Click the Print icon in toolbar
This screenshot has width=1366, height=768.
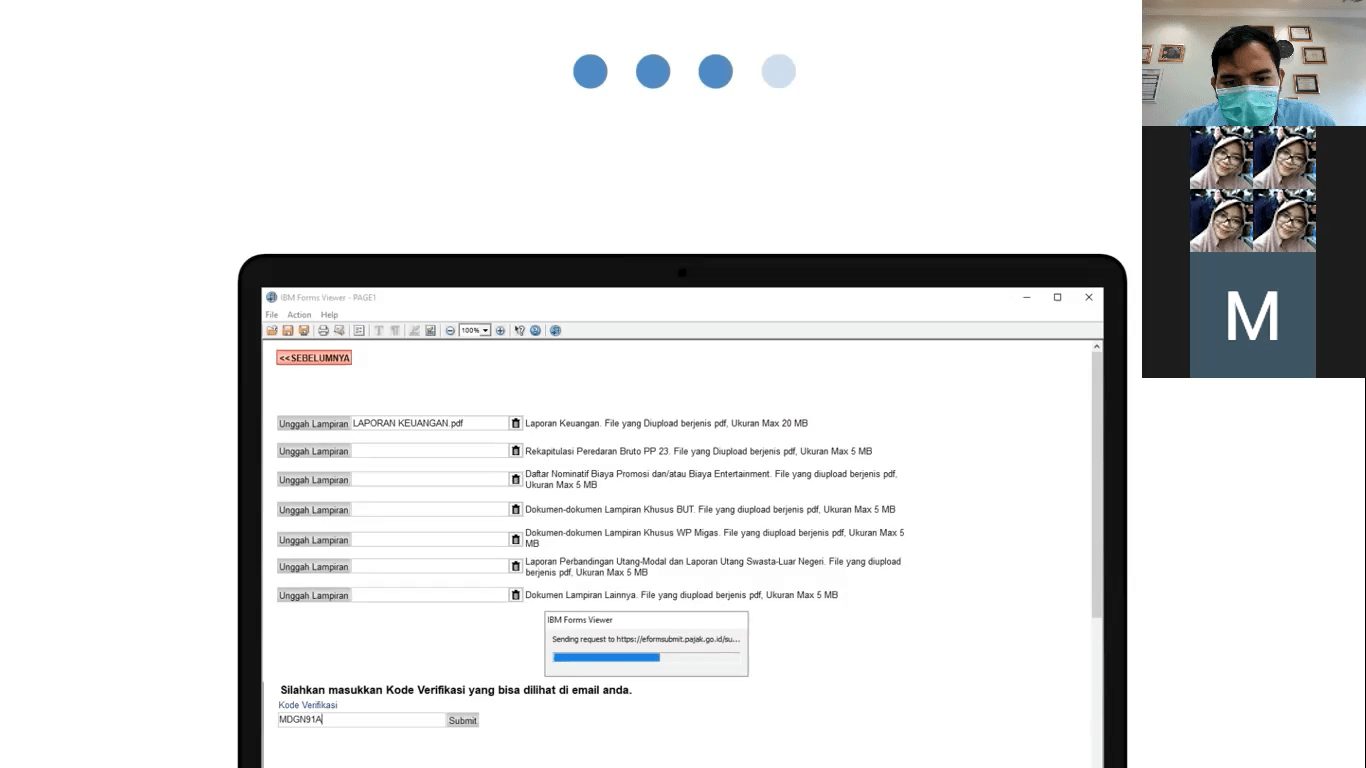(x=323, y=331)
